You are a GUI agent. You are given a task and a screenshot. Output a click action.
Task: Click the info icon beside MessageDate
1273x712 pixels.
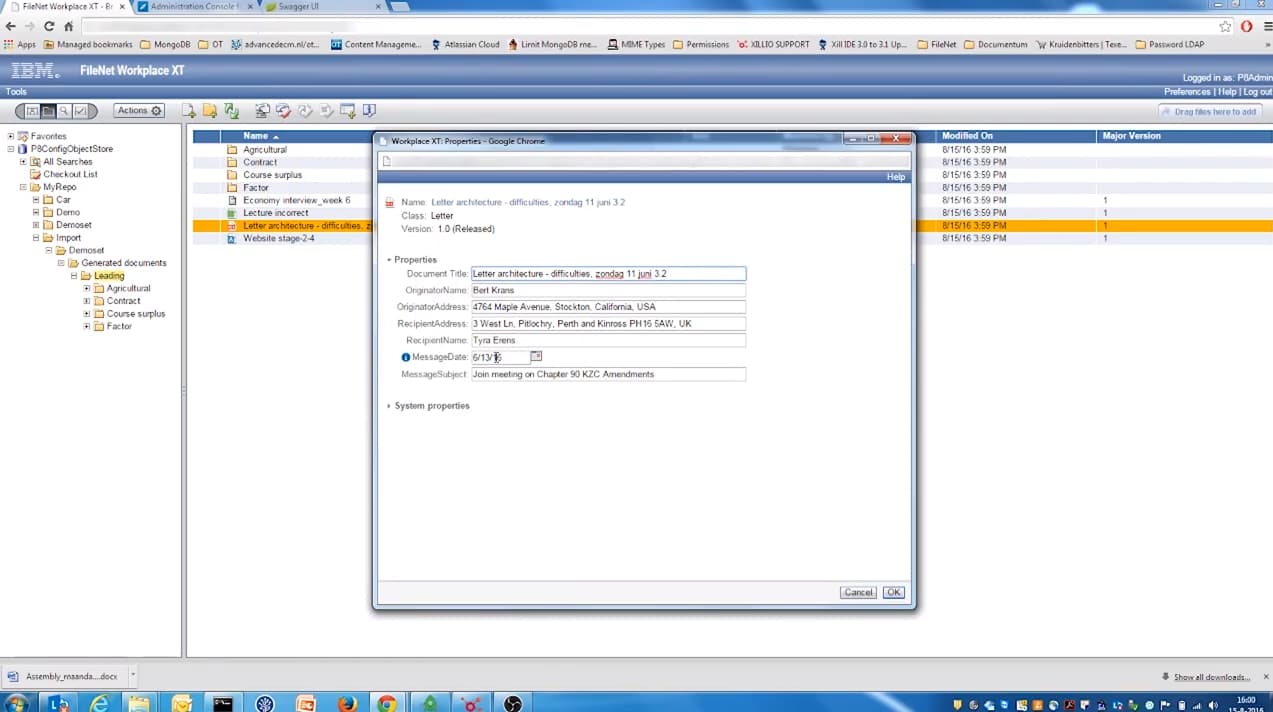405,357
